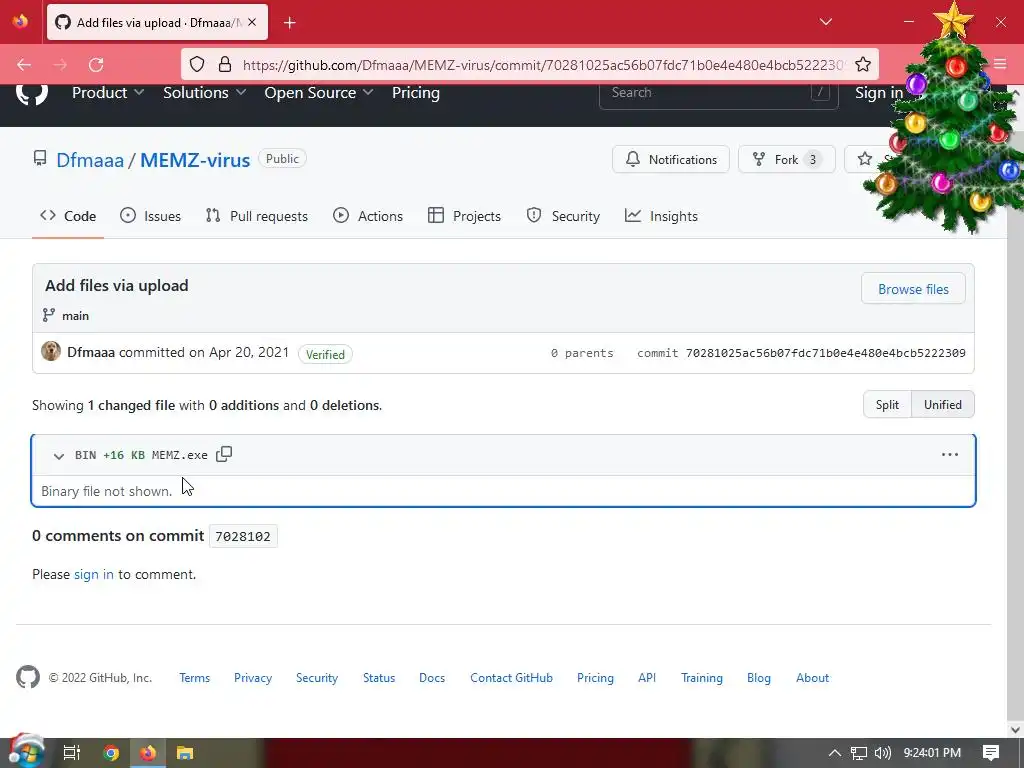Open Task View on taskbar
The height and width of the screenshot is (768, 1024).
point(72,753)
